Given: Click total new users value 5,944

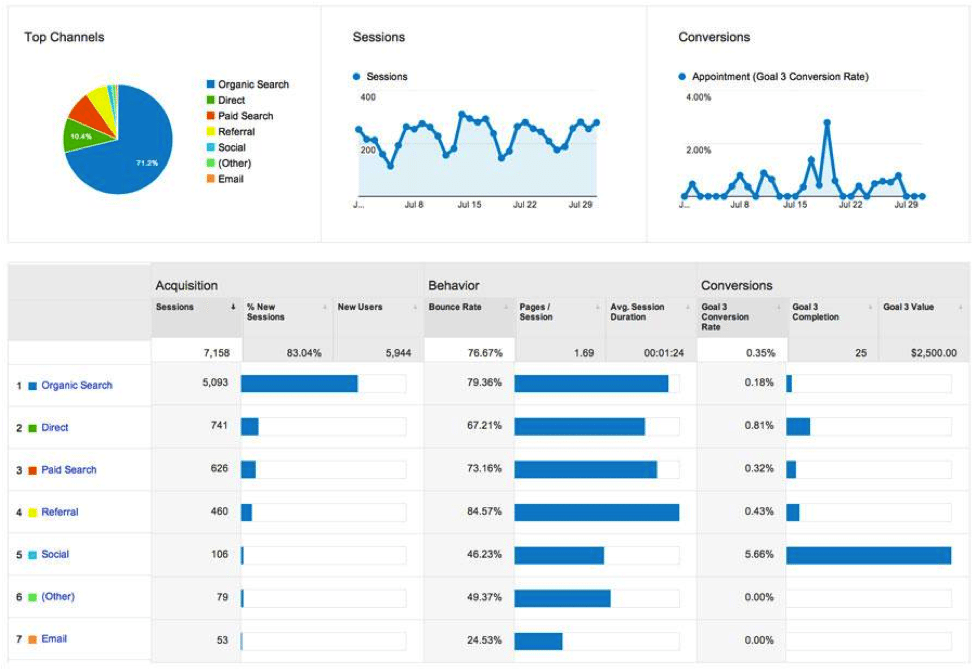Looking at the screenshot, I should [398, 353].
